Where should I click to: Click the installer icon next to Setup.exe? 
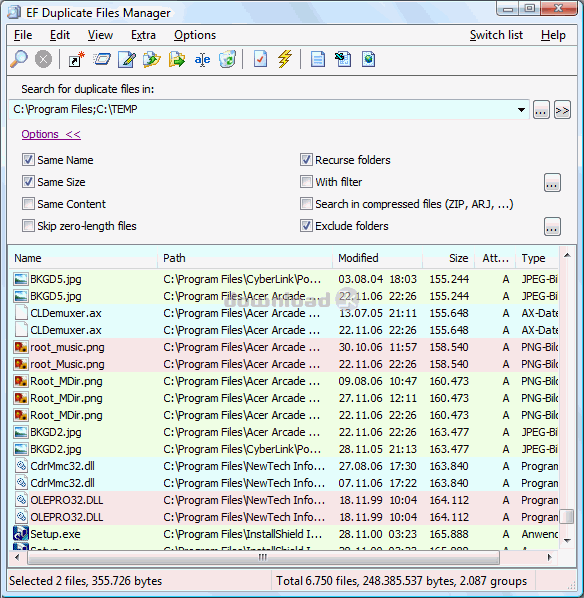(x=21, y=534)
